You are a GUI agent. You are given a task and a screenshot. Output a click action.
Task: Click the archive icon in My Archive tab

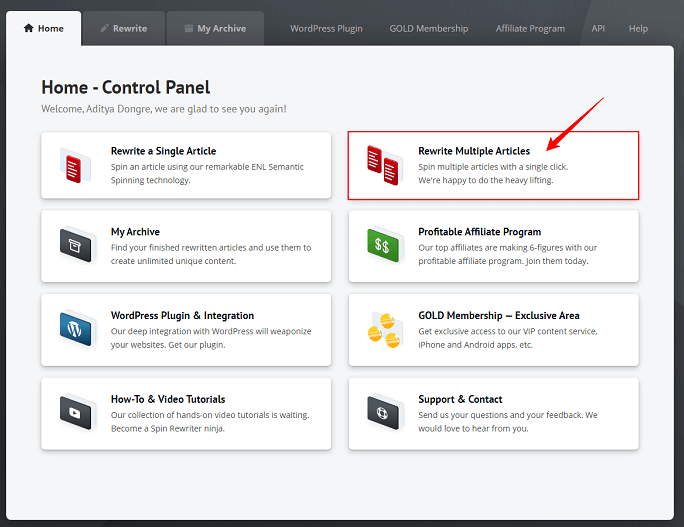click(188, 28)
